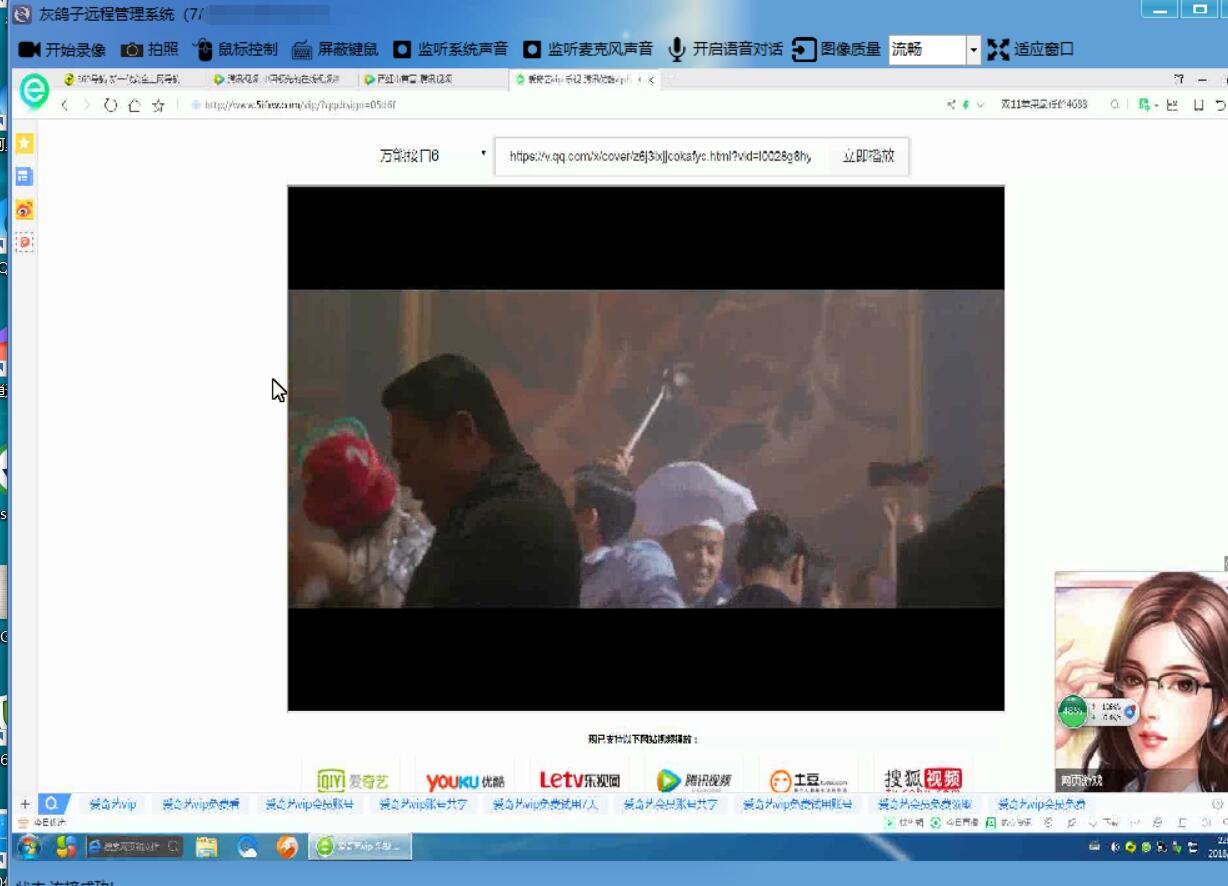Open the 图像质量 quality dropdown arrow

pos(973,49)
